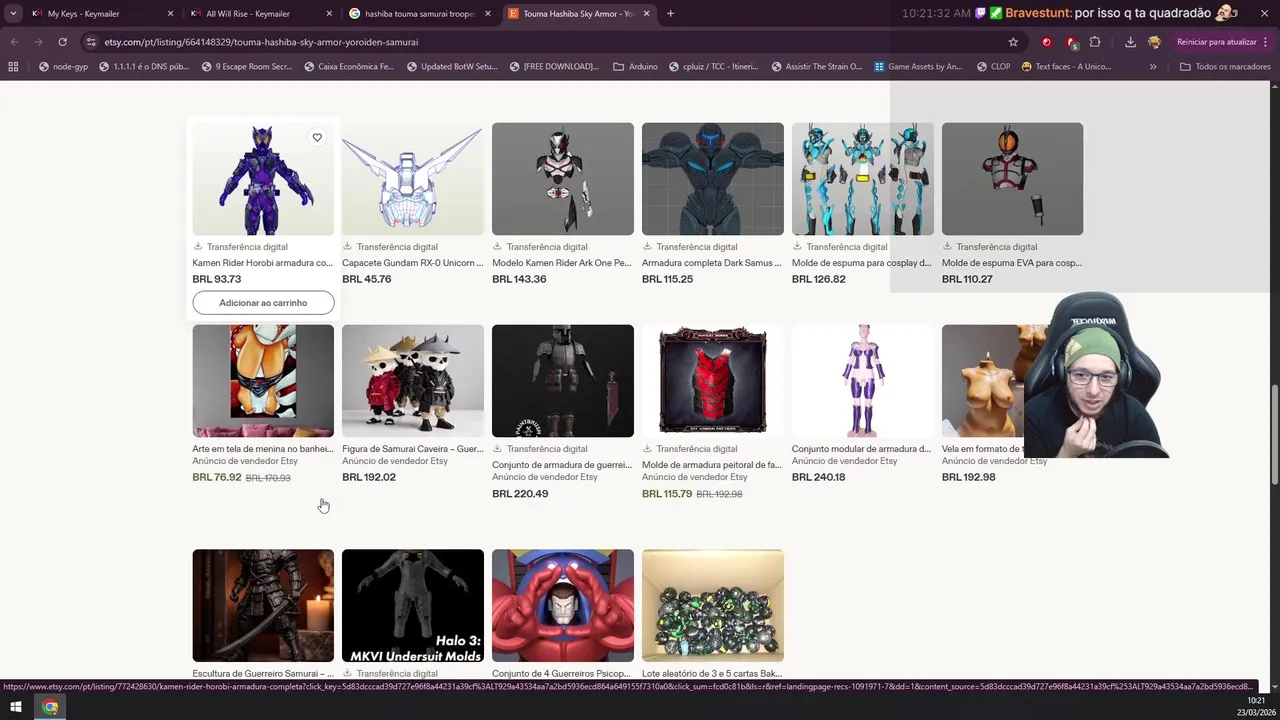The image size is (1280, 720).
Task: Close the My Keys - Keymailer tab
Action: (170, 14)
